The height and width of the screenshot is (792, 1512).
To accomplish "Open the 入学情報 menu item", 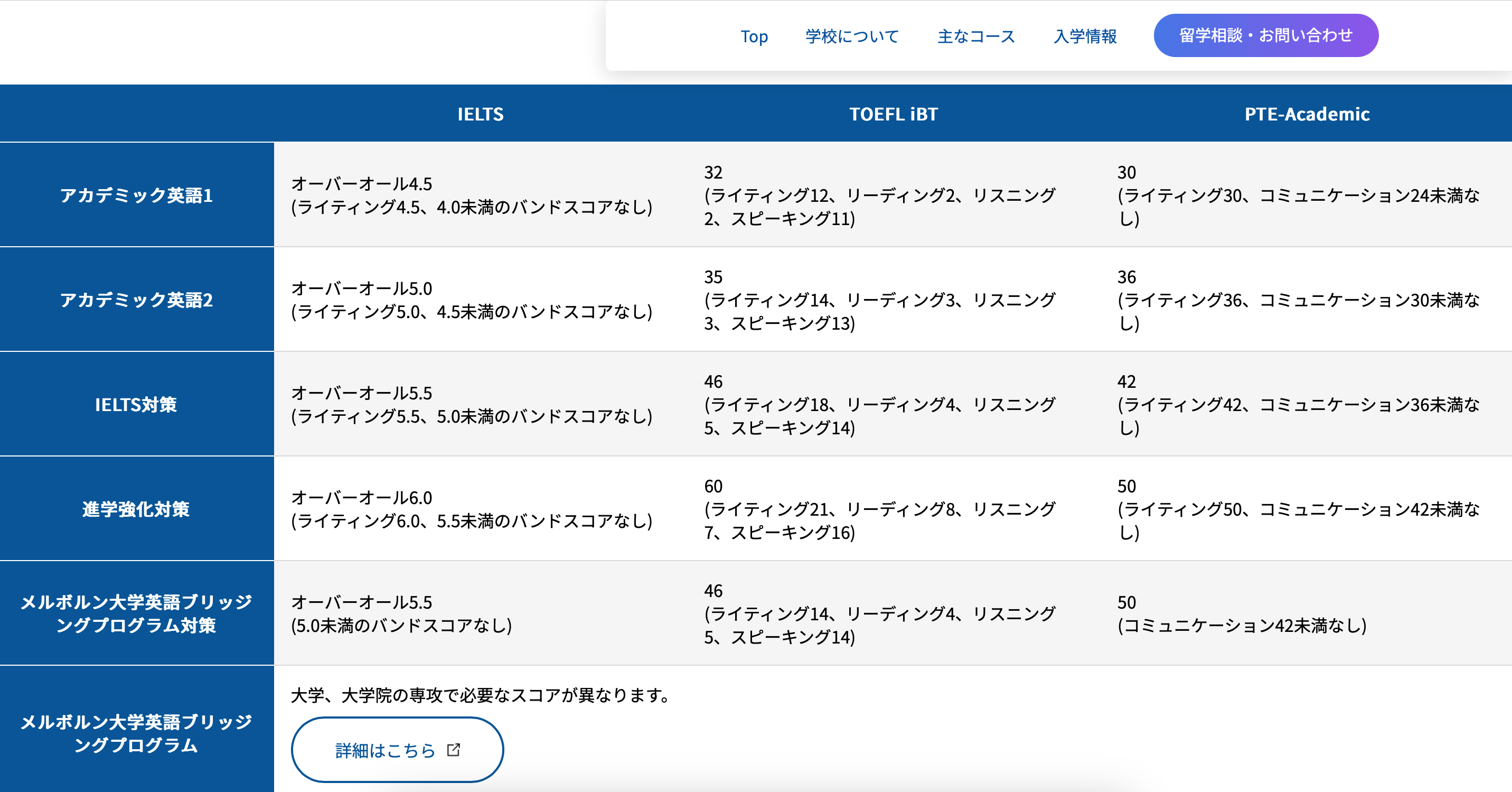I will 1085,36.
